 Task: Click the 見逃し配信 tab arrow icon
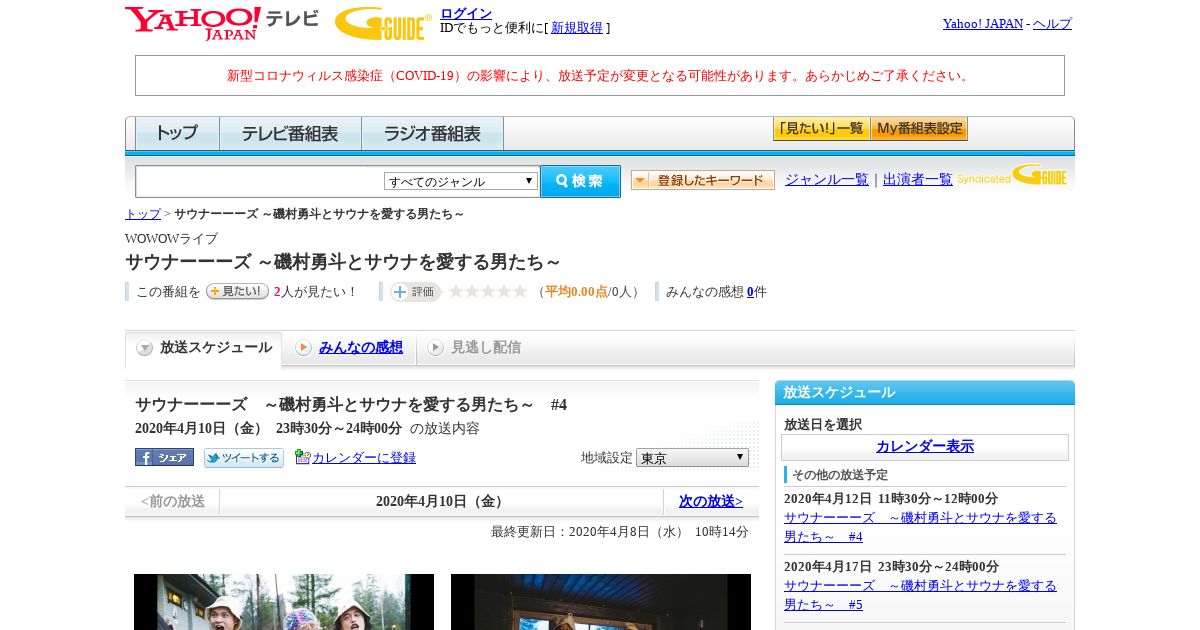click(x=435, y=348)
